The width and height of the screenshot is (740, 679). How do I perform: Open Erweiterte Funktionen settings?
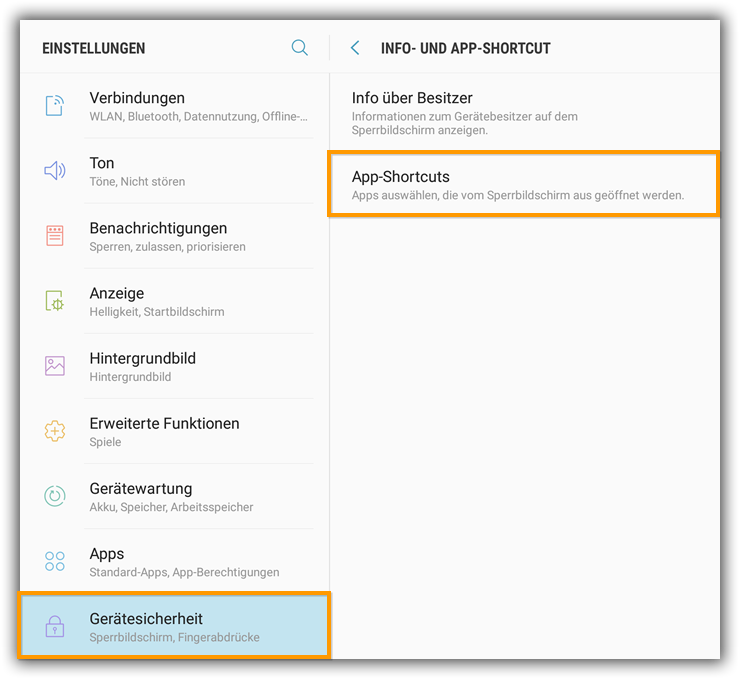pyautogui.click(x=175, y=431)
